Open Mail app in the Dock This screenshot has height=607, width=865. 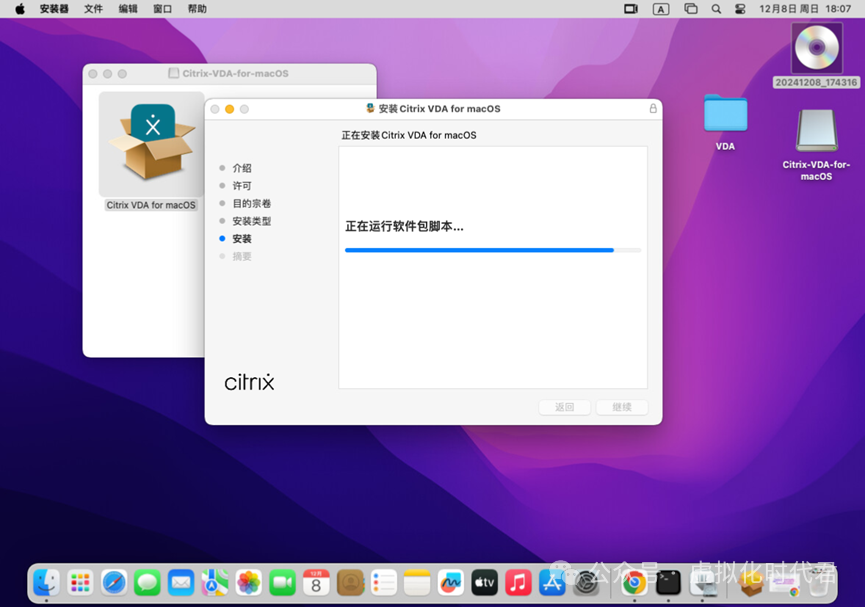click(x=181, y=583)
